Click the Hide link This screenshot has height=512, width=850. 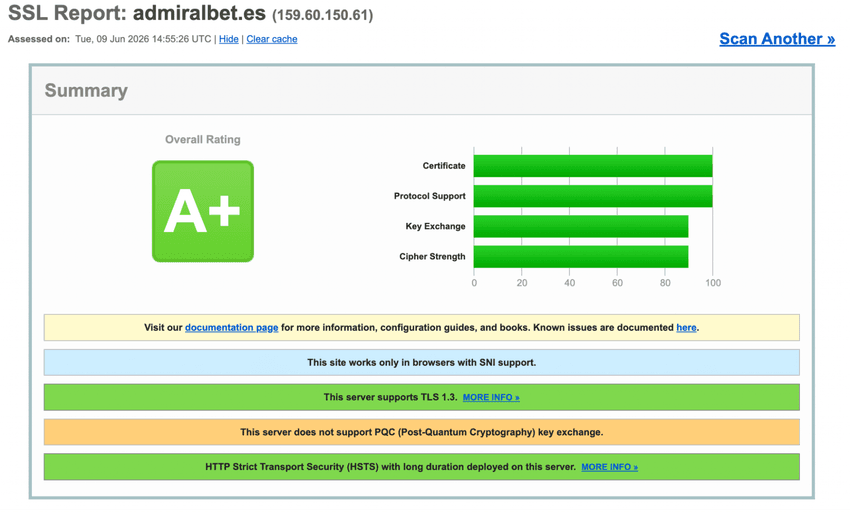click(228, 39)
